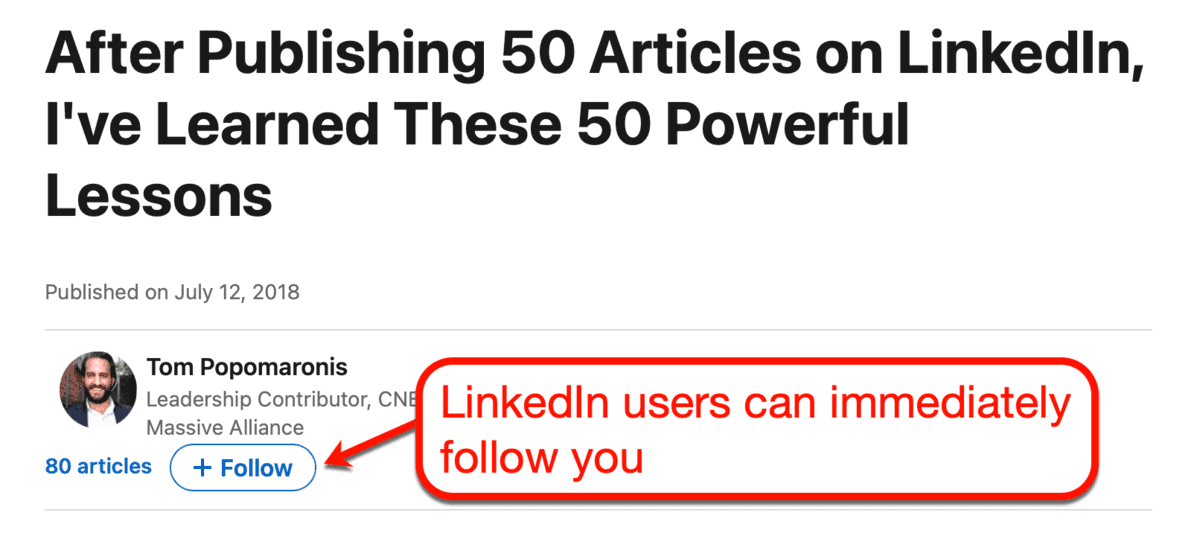Click the word Follow inside the button

pyautogui.click(x=256, y=468)
